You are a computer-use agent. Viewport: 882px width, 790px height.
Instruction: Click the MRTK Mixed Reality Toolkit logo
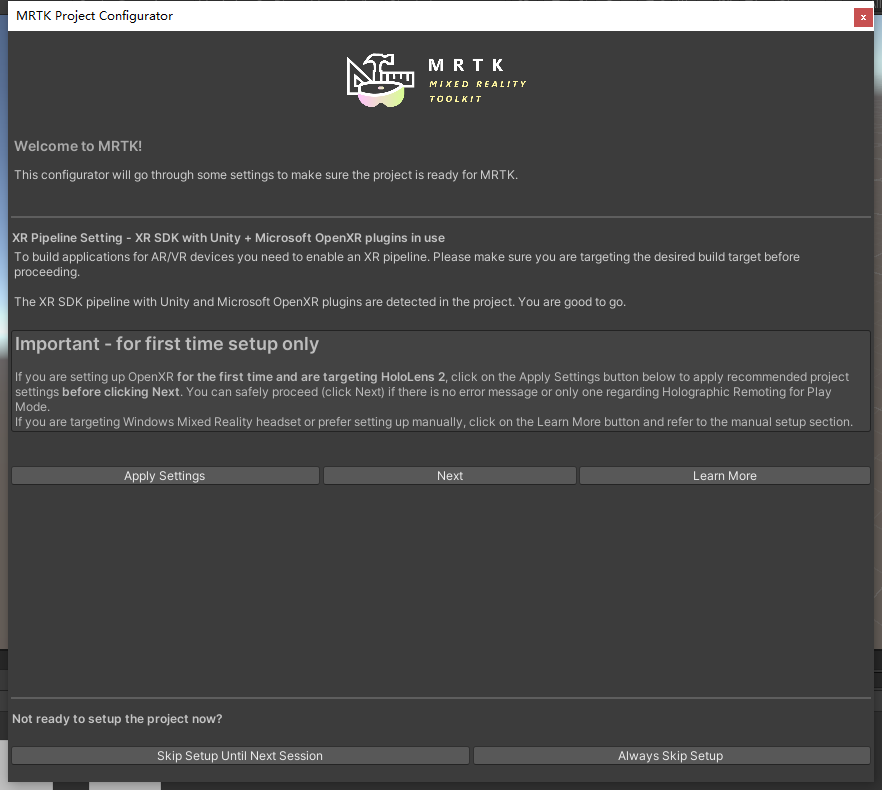pos(436,80)
